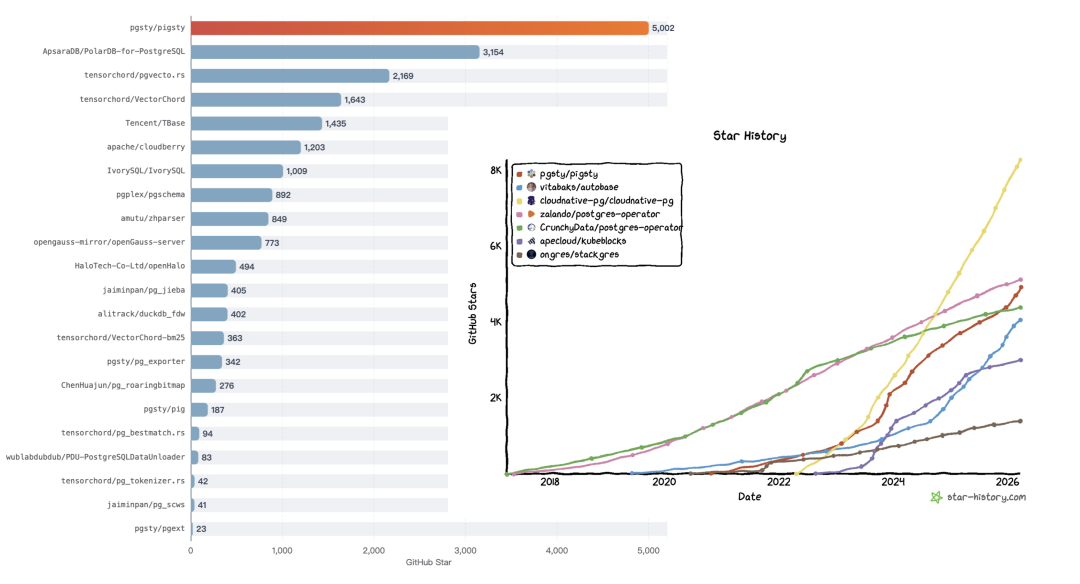Click the orange pgsty/pigsty bar

click(x=419, y=28)
